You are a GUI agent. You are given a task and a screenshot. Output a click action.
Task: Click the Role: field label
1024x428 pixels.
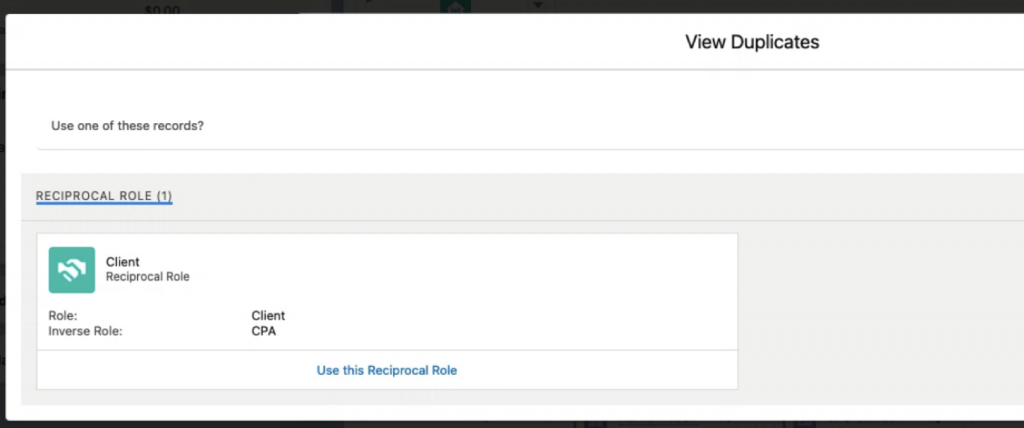coord(63,316)
